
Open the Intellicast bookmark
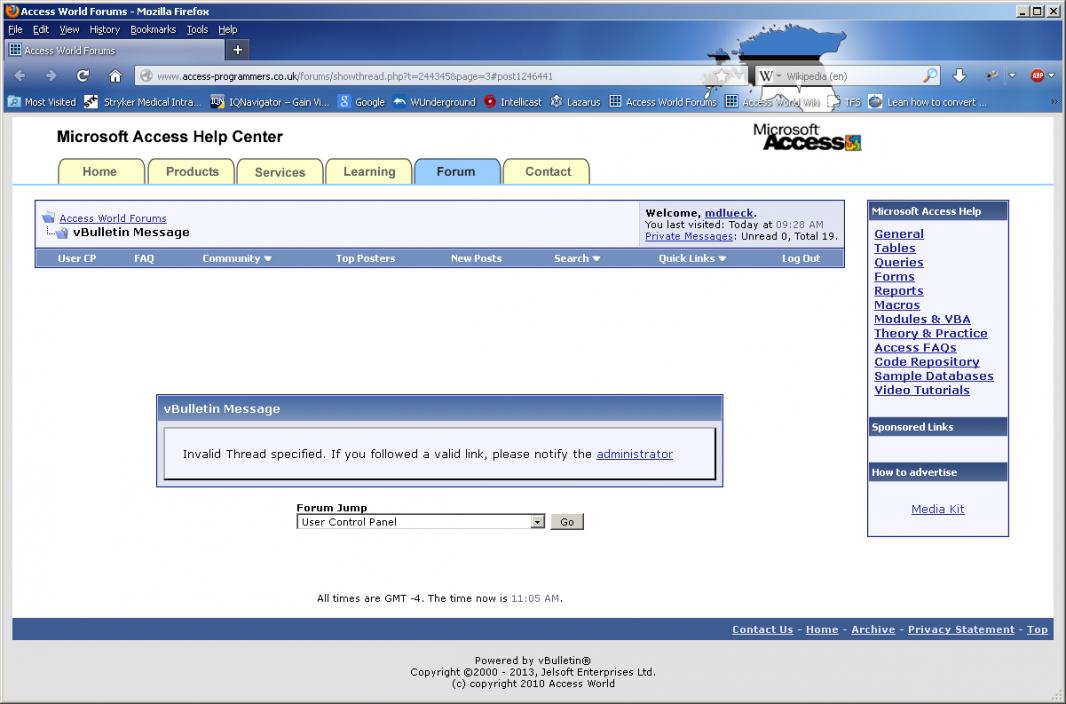tap(513, 102)
